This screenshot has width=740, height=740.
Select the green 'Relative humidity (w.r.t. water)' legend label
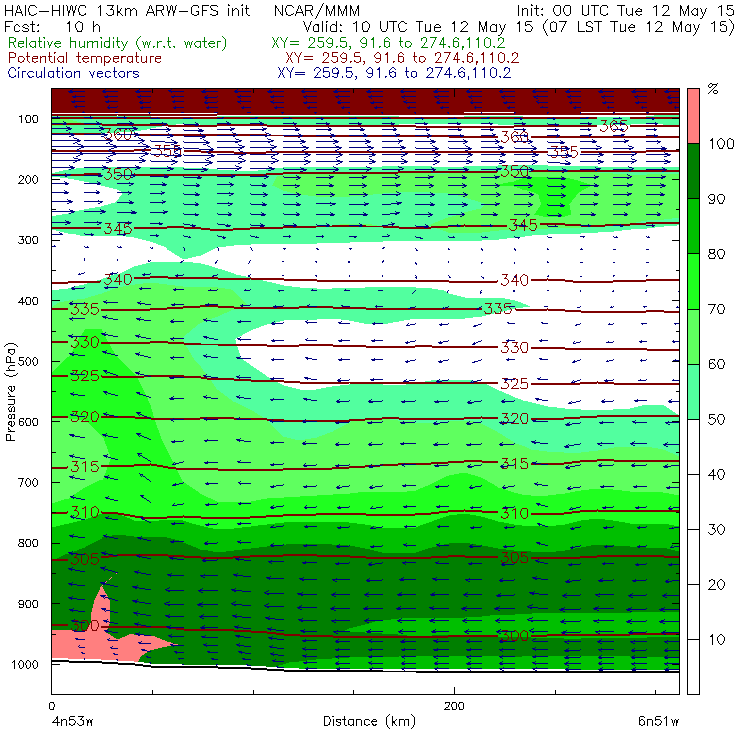[x=118, y=43]
